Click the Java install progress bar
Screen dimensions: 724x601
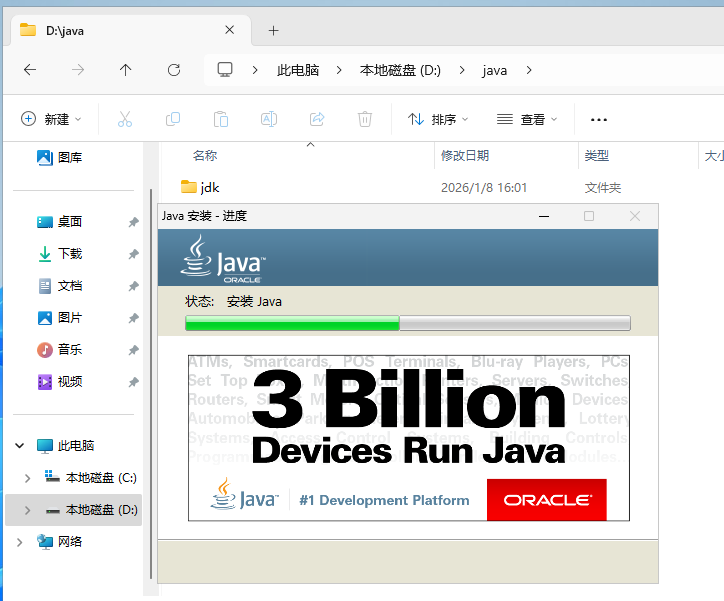(x=408, y=323)
